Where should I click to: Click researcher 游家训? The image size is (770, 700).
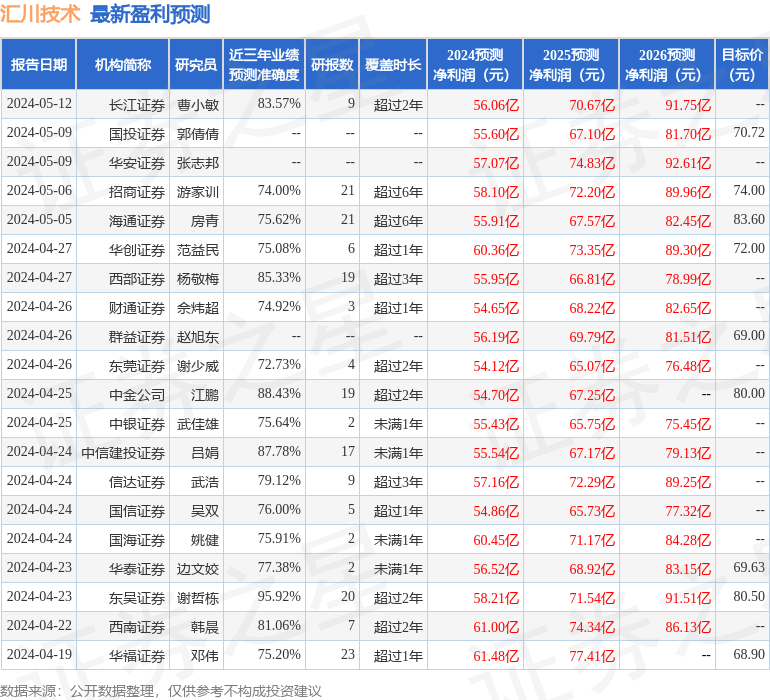click(198, 192)
